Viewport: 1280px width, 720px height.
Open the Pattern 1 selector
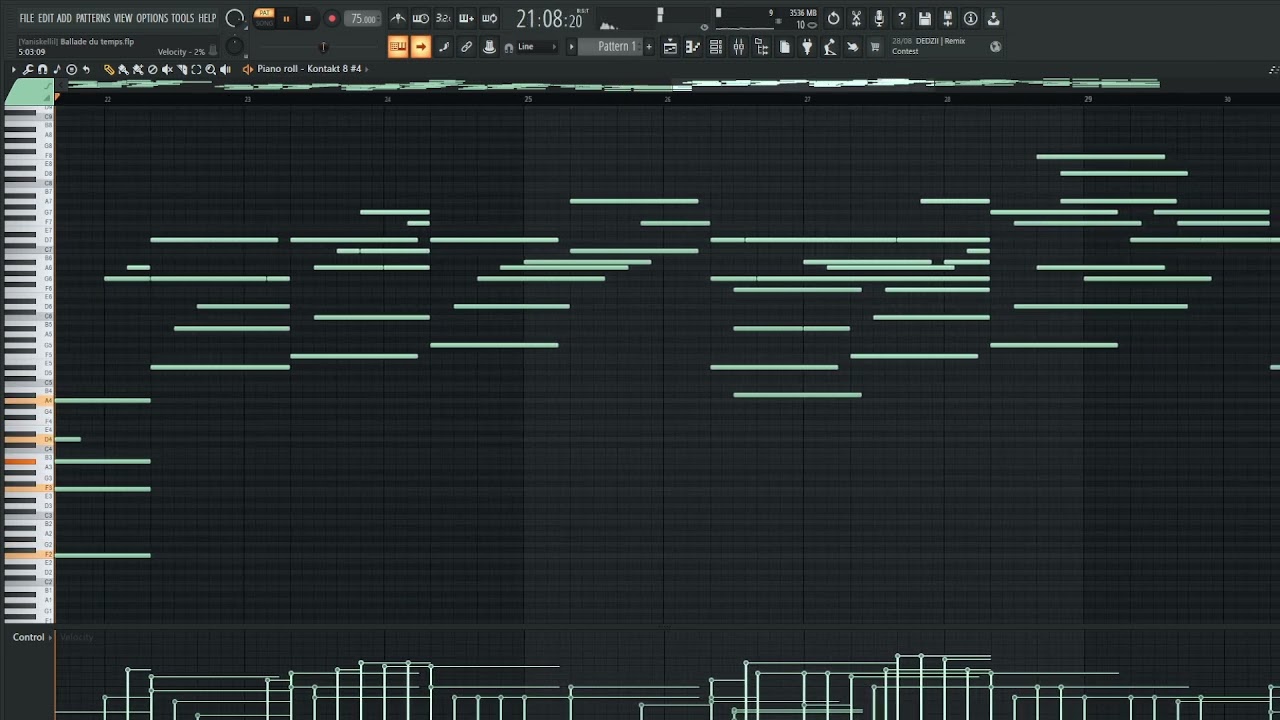pos(611,47)
